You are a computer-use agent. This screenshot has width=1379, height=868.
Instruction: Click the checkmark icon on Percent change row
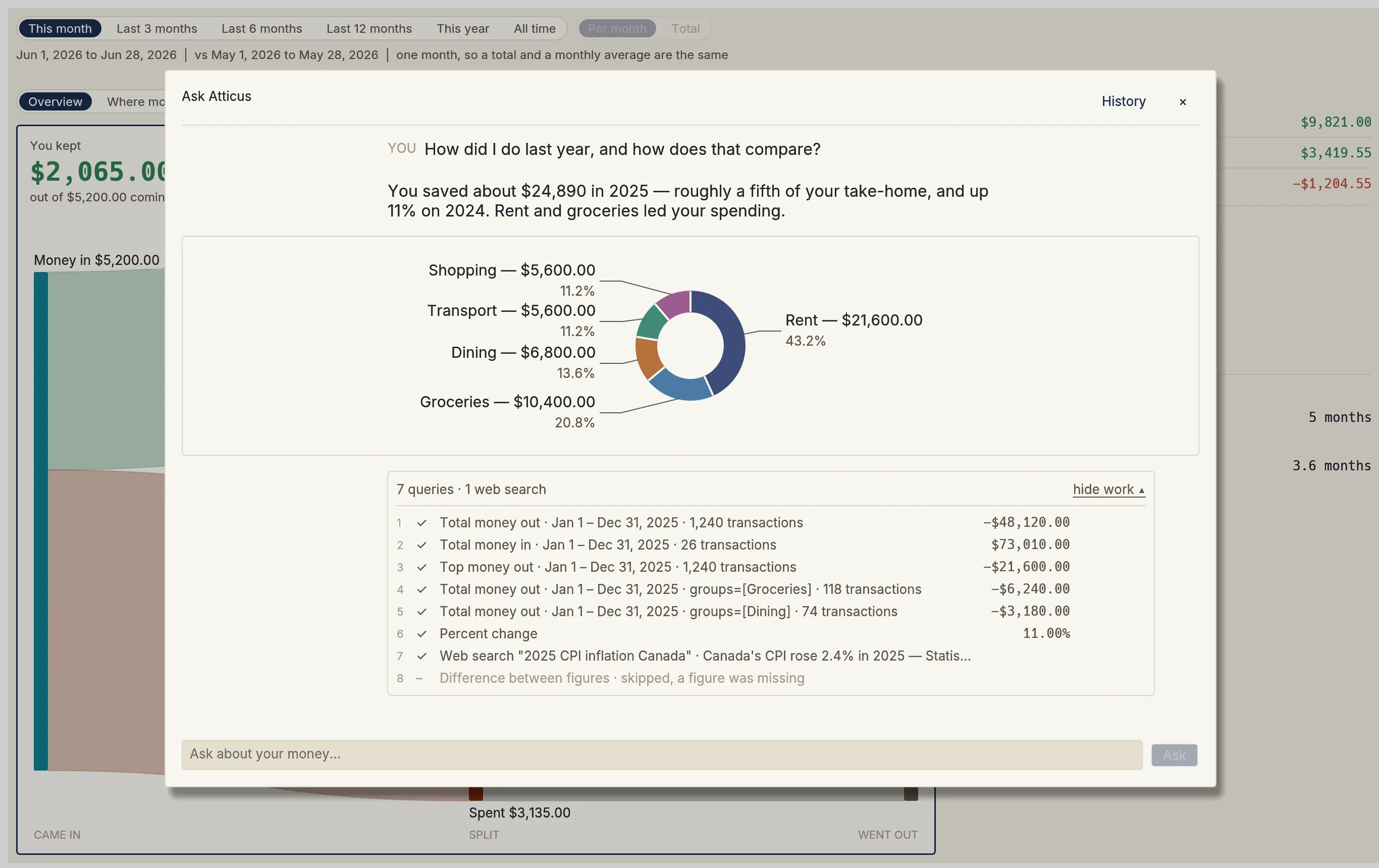click(x=421, y=634)
